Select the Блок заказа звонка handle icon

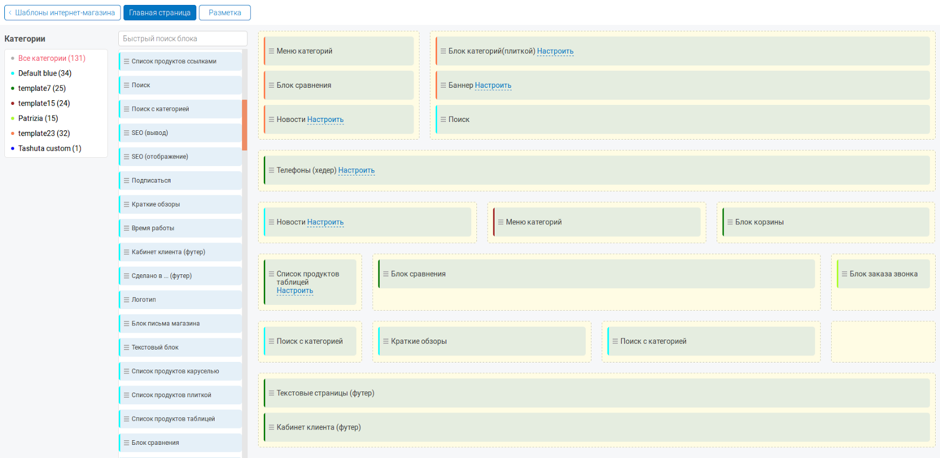coord(844,274)
